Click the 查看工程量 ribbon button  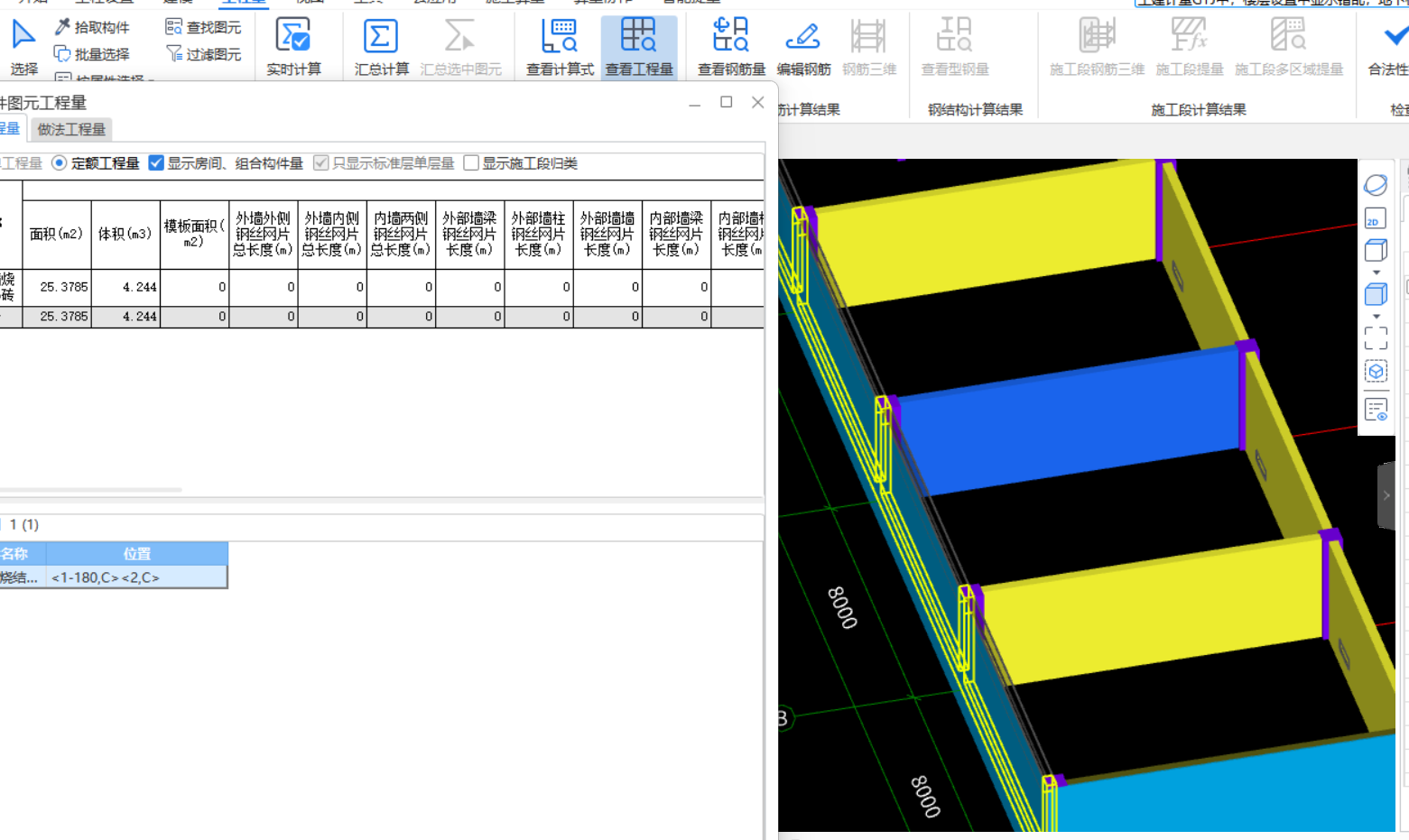pyautogui.click(x=639, y=46)
